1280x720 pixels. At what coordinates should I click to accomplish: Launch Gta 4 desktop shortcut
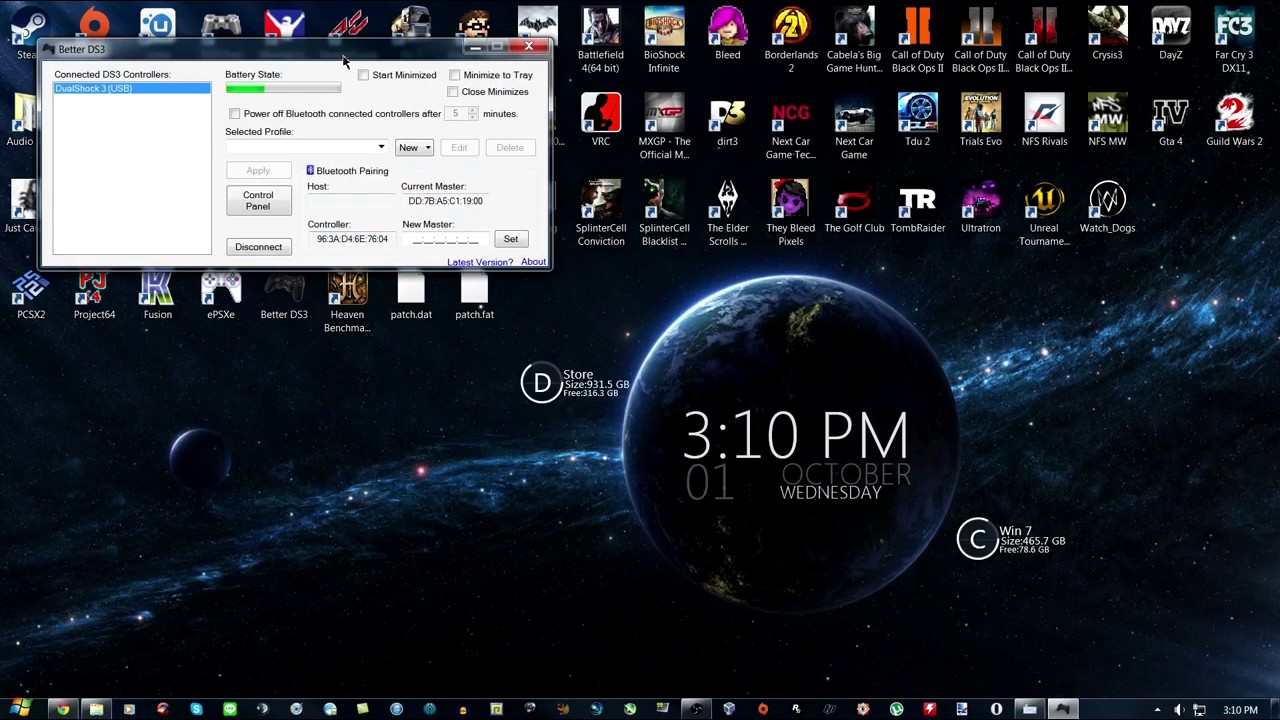pyautogui.click(x=1170, y=121)
